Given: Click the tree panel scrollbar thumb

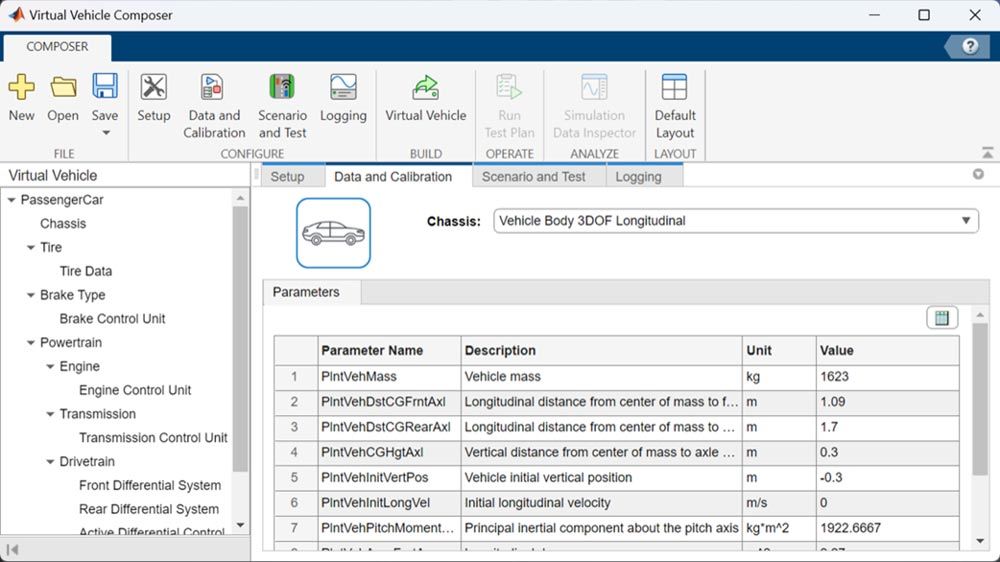Looking at the screenshot, I should pos(240,338).
